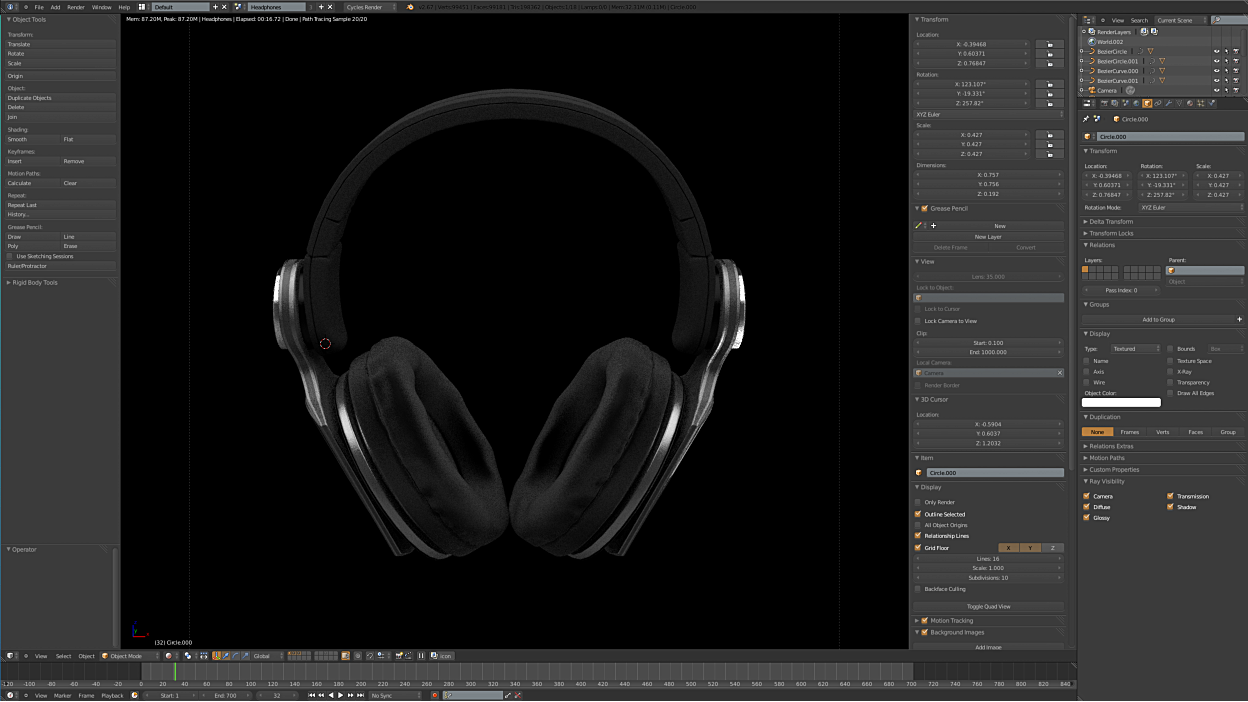This screenshot has height=702, width=1248.
Task: Expand the Delta Transform panel
Action: 1110,222
